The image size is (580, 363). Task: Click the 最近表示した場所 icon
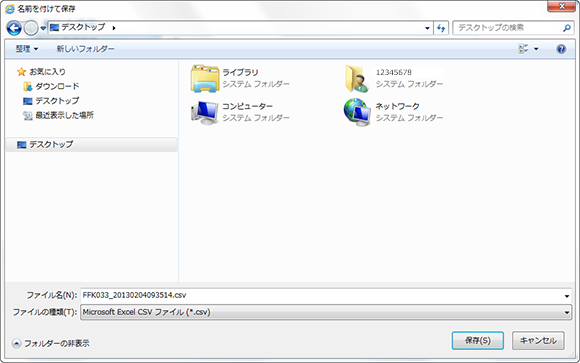click(28, 116)
